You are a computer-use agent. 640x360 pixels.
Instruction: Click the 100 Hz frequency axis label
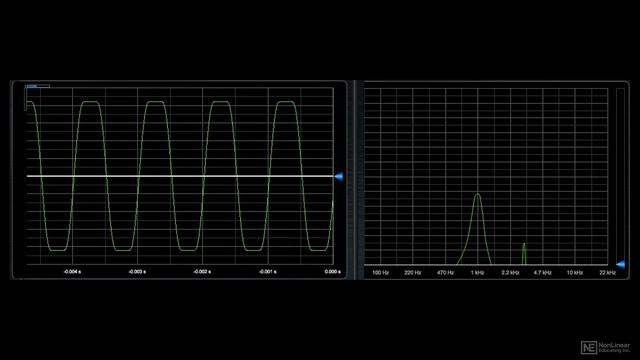coord(380,273)
